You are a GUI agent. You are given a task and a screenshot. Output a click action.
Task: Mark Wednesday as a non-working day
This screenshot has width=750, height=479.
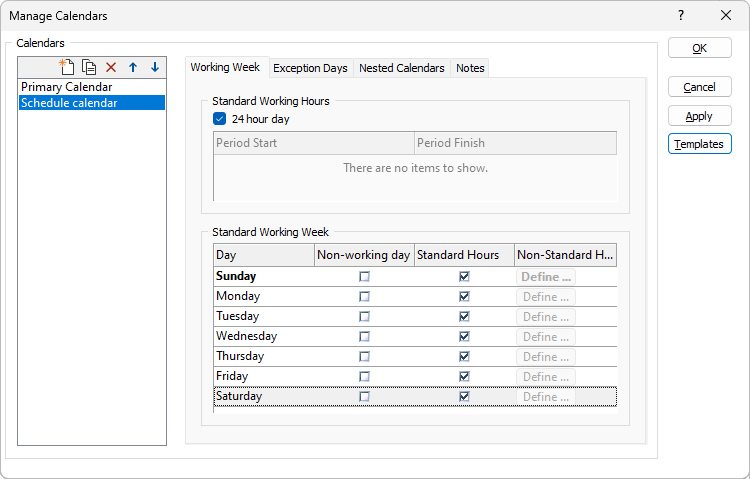[364, 337]
